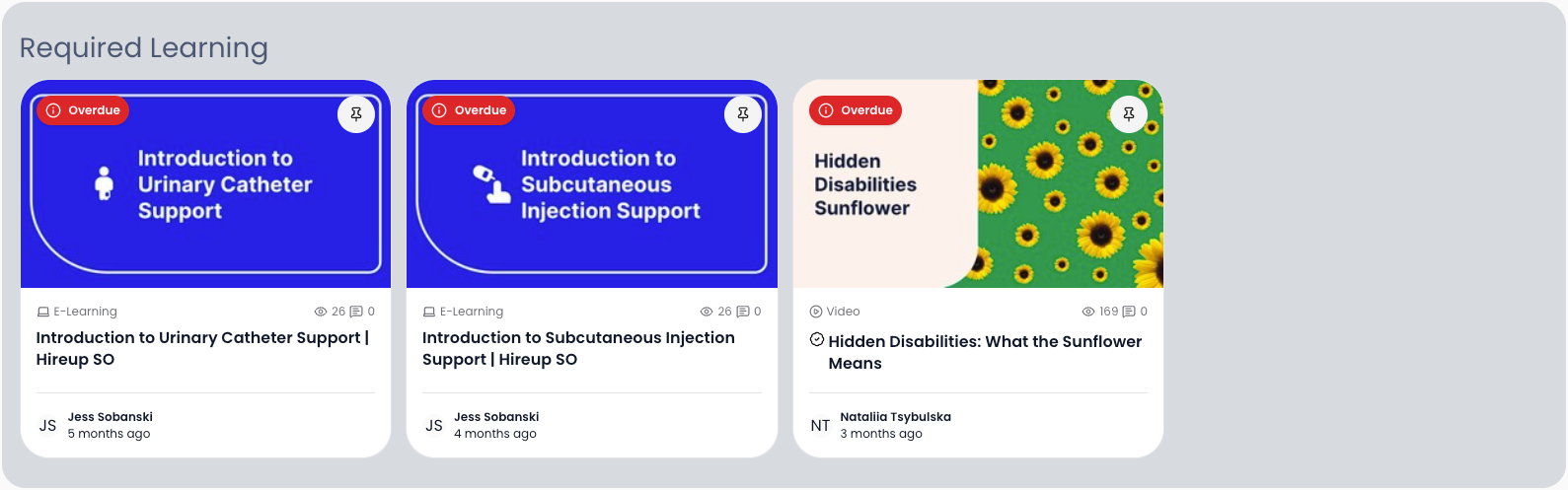This screenshot has height=490, width=1568.
Task: Click Overdue badge on Hidden Disabilities card
Action: 856,110
